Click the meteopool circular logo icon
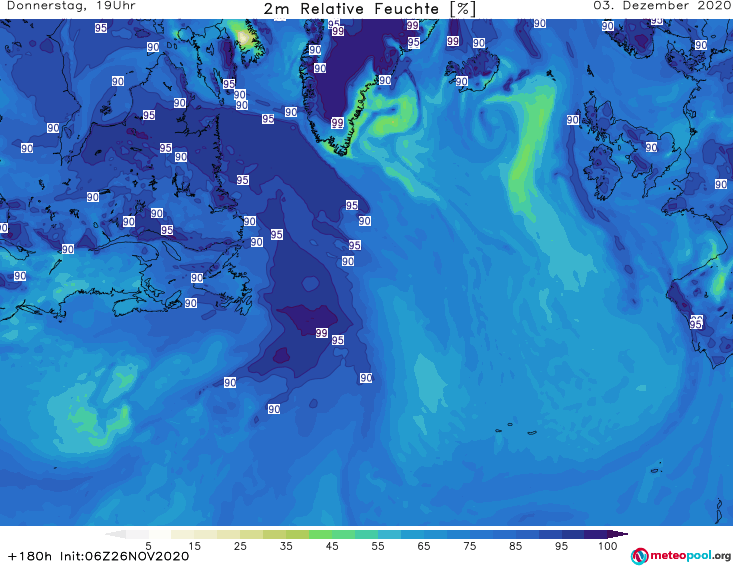This screenshot has height=566, width=733. point(639,556)
